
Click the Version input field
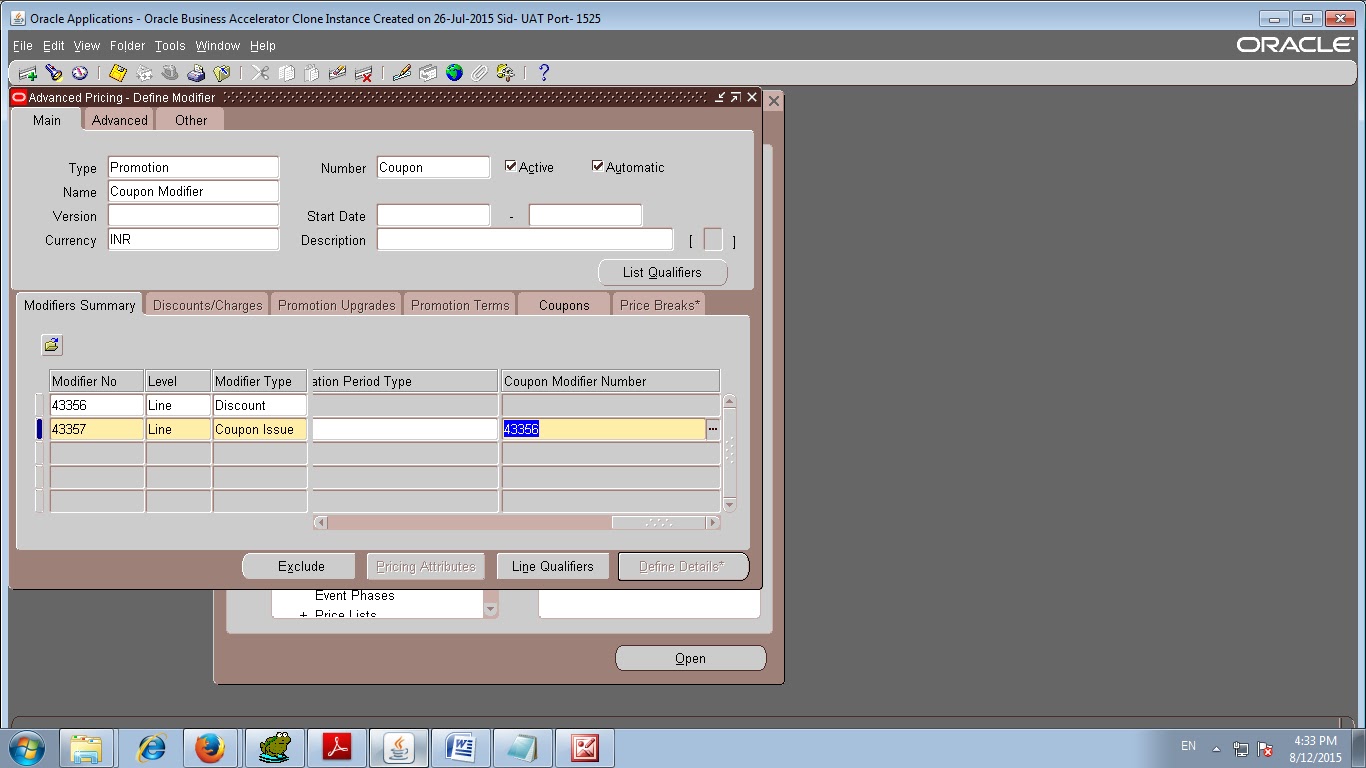click(x=193, y=216)
